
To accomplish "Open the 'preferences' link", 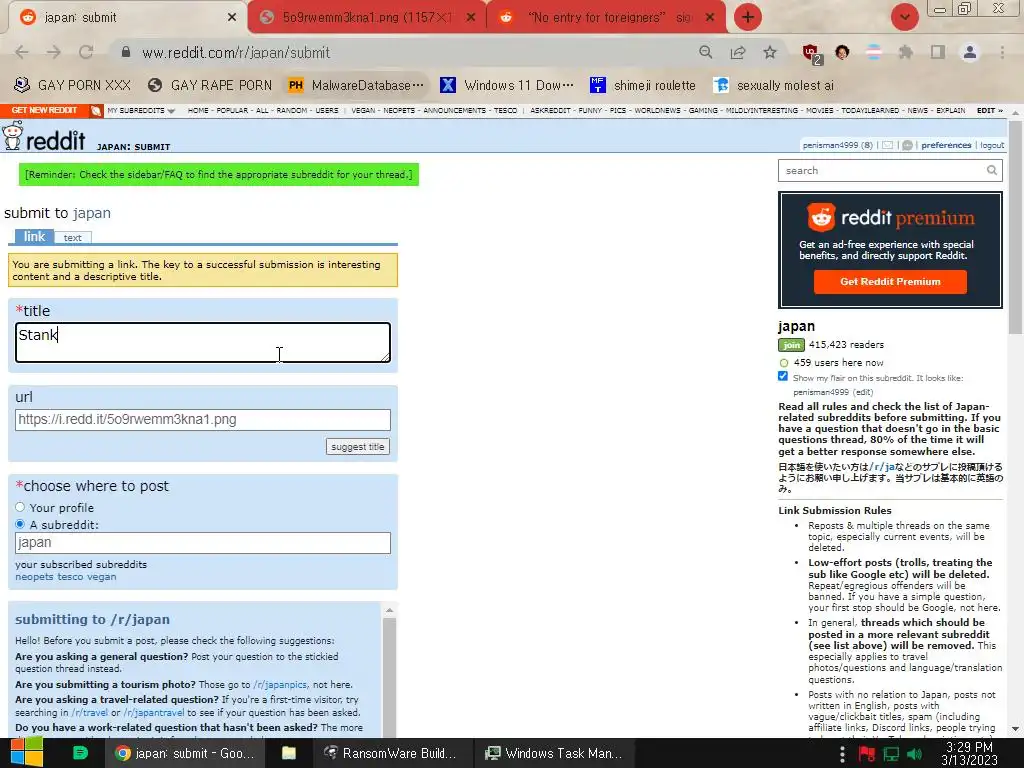I will 946,145.
